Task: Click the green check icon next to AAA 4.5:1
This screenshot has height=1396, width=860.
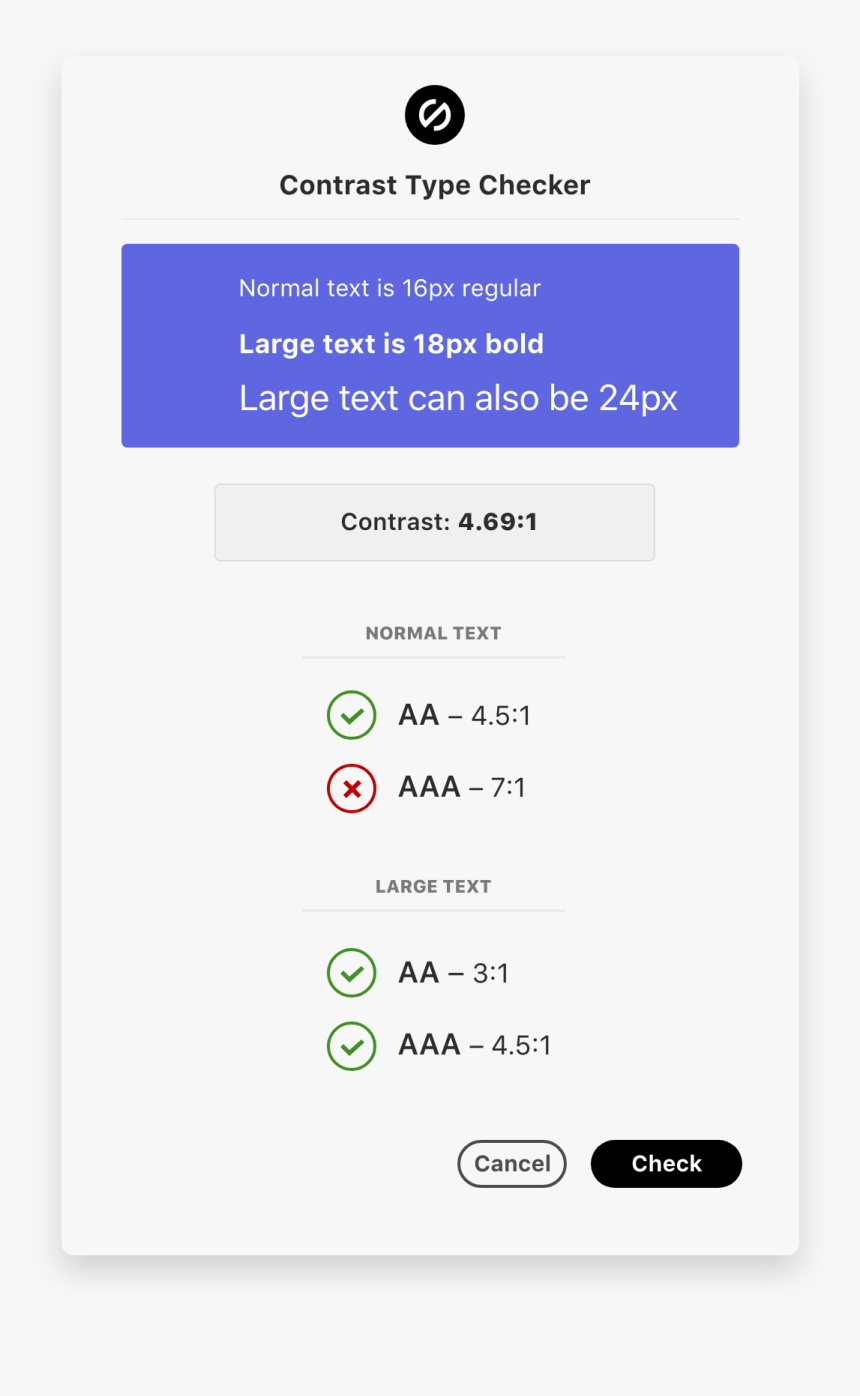Action: pos(351,1045)
